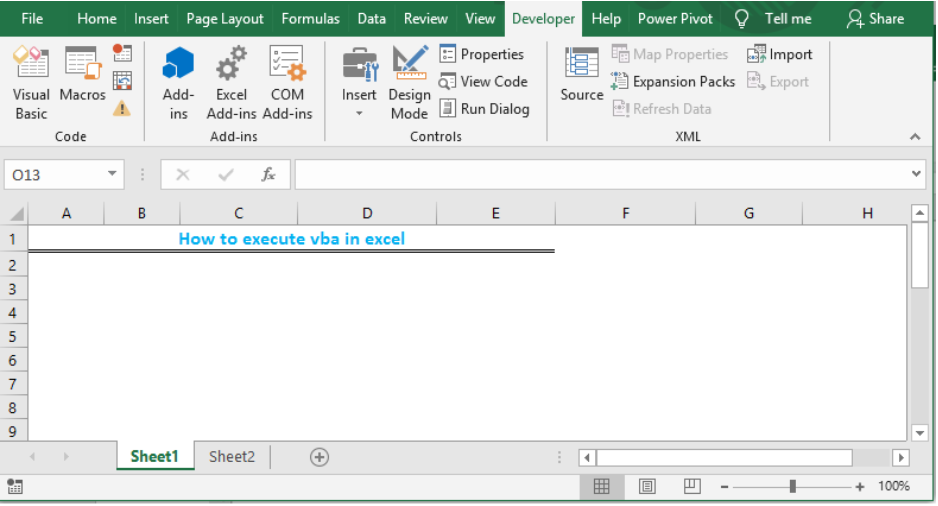Select column A header
Image resolution: width=938 pixels, height=506 pixels.
click(66, 214)
